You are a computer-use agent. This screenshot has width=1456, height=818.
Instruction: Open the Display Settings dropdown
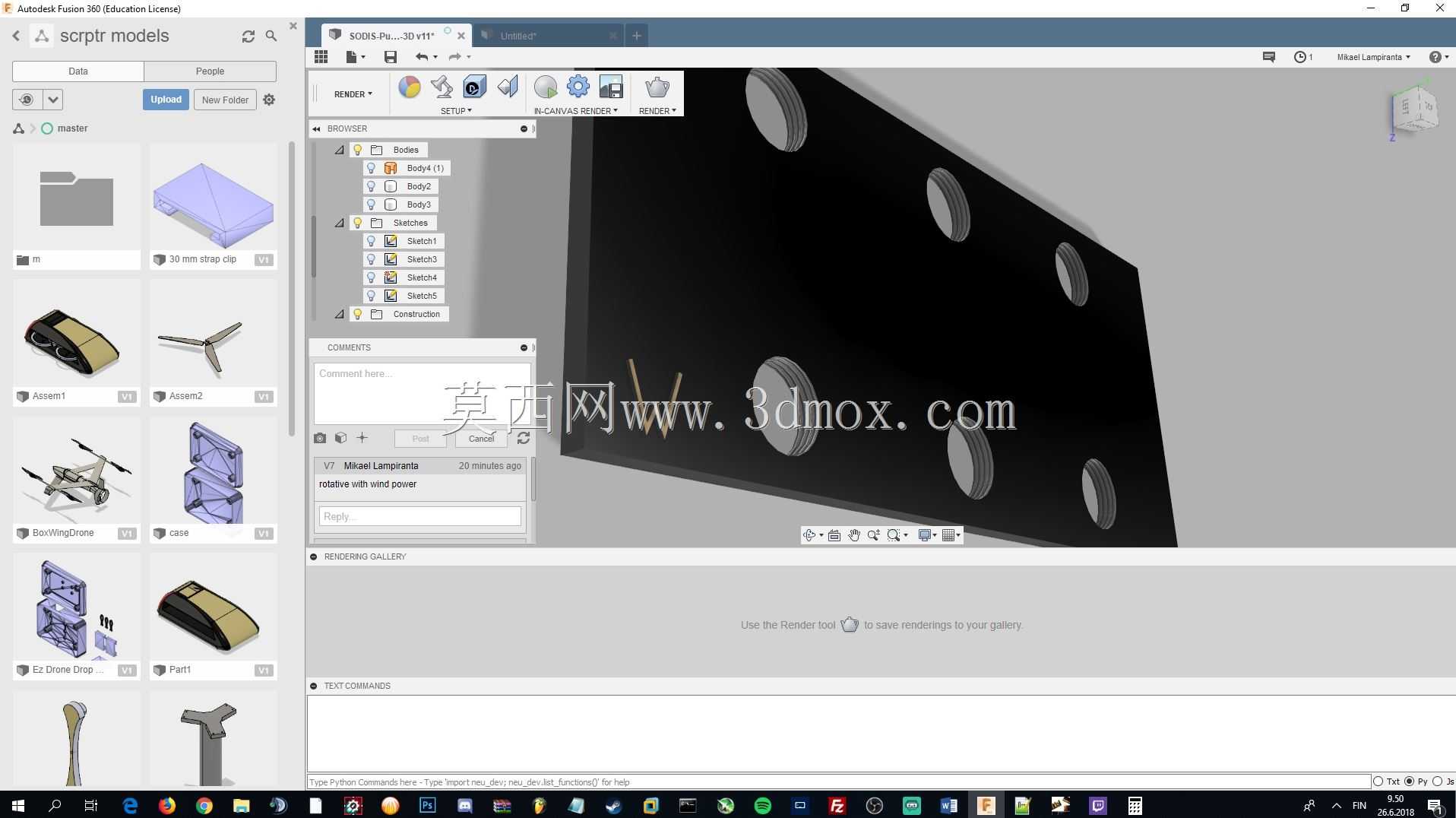(x=927, y=535)
